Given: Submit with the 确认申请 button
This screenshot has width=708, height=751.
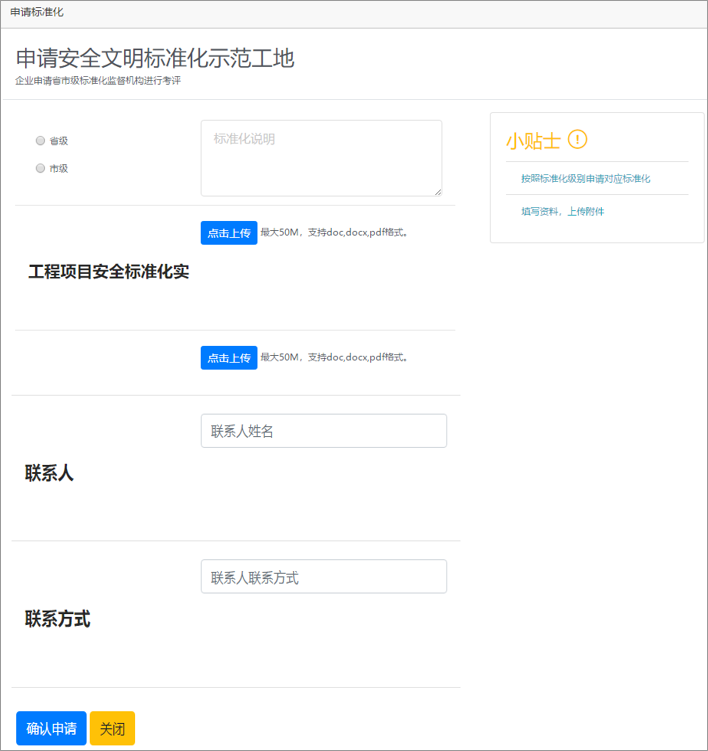Looking at the screenshot, I should coord(51,728).
